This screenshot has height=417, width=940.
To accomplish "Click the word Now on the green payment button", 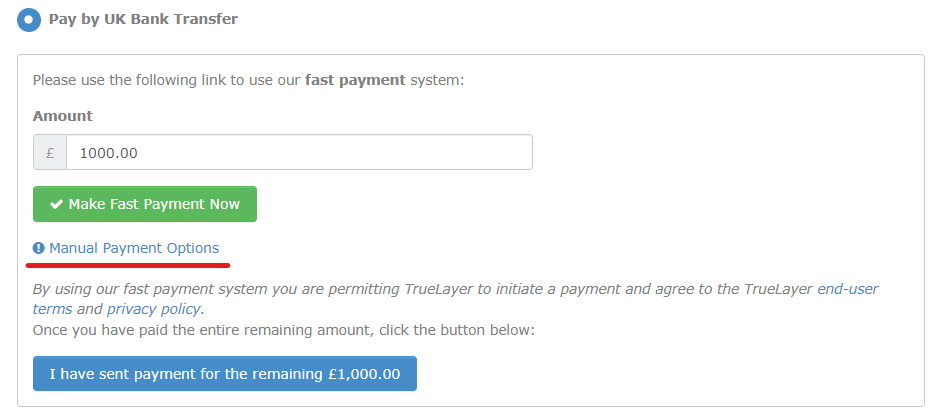I will coord(224,204).
